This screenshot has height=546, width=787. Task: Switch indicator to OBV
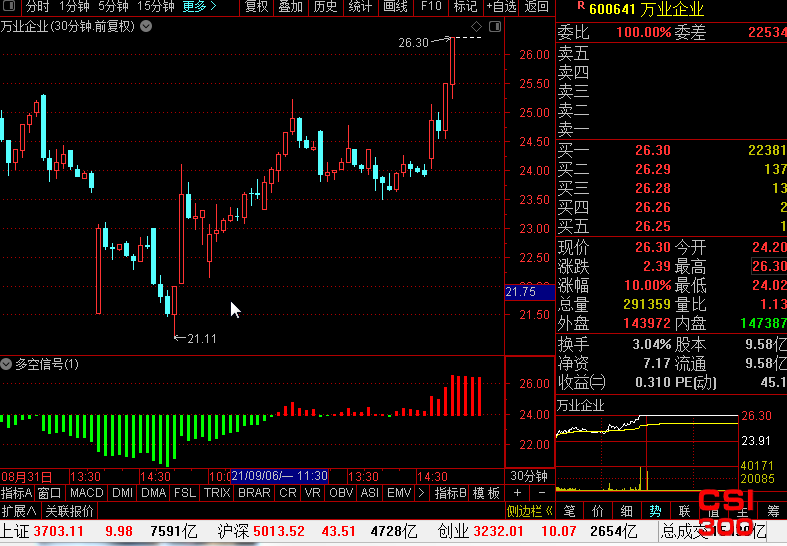[x=341, y=493]
